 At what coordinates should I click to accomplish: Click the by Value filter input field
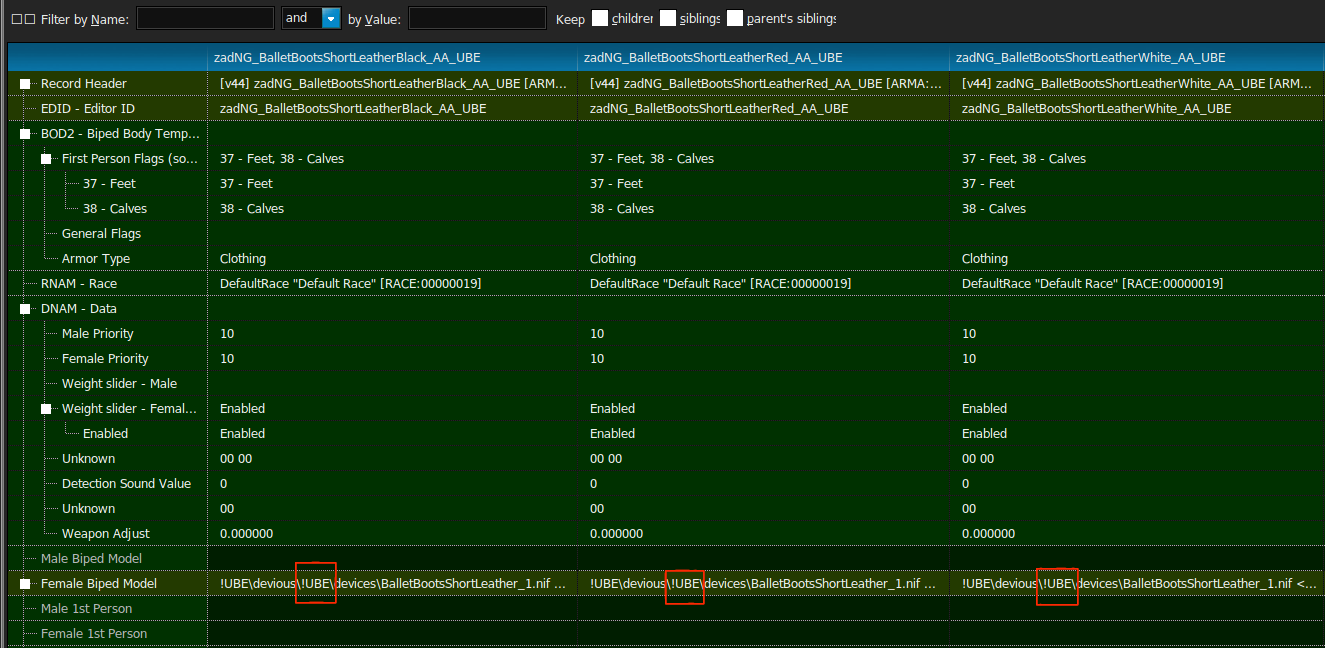477,18
